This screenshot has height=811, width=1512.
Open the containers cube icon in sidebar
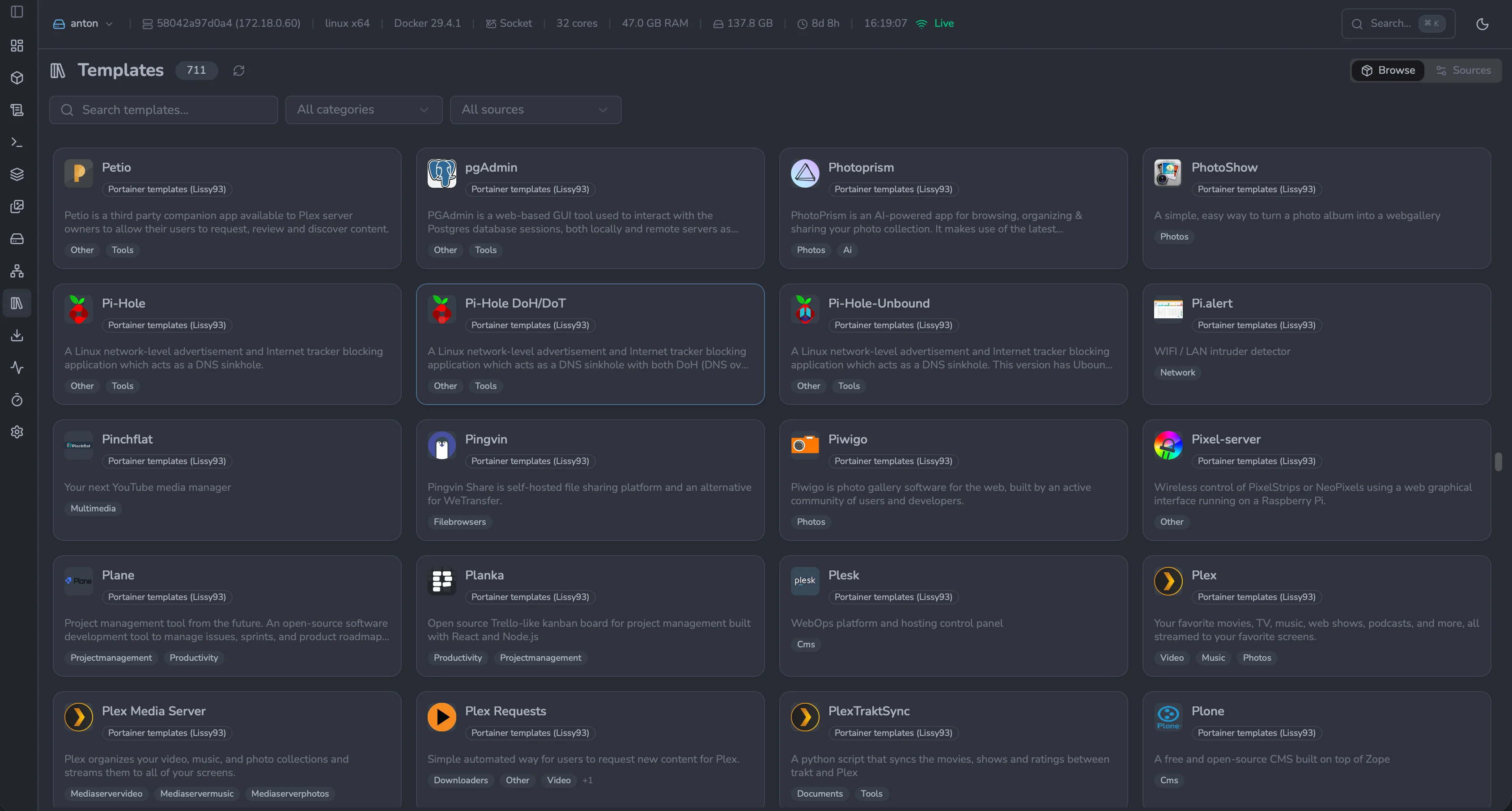(17, 78)
